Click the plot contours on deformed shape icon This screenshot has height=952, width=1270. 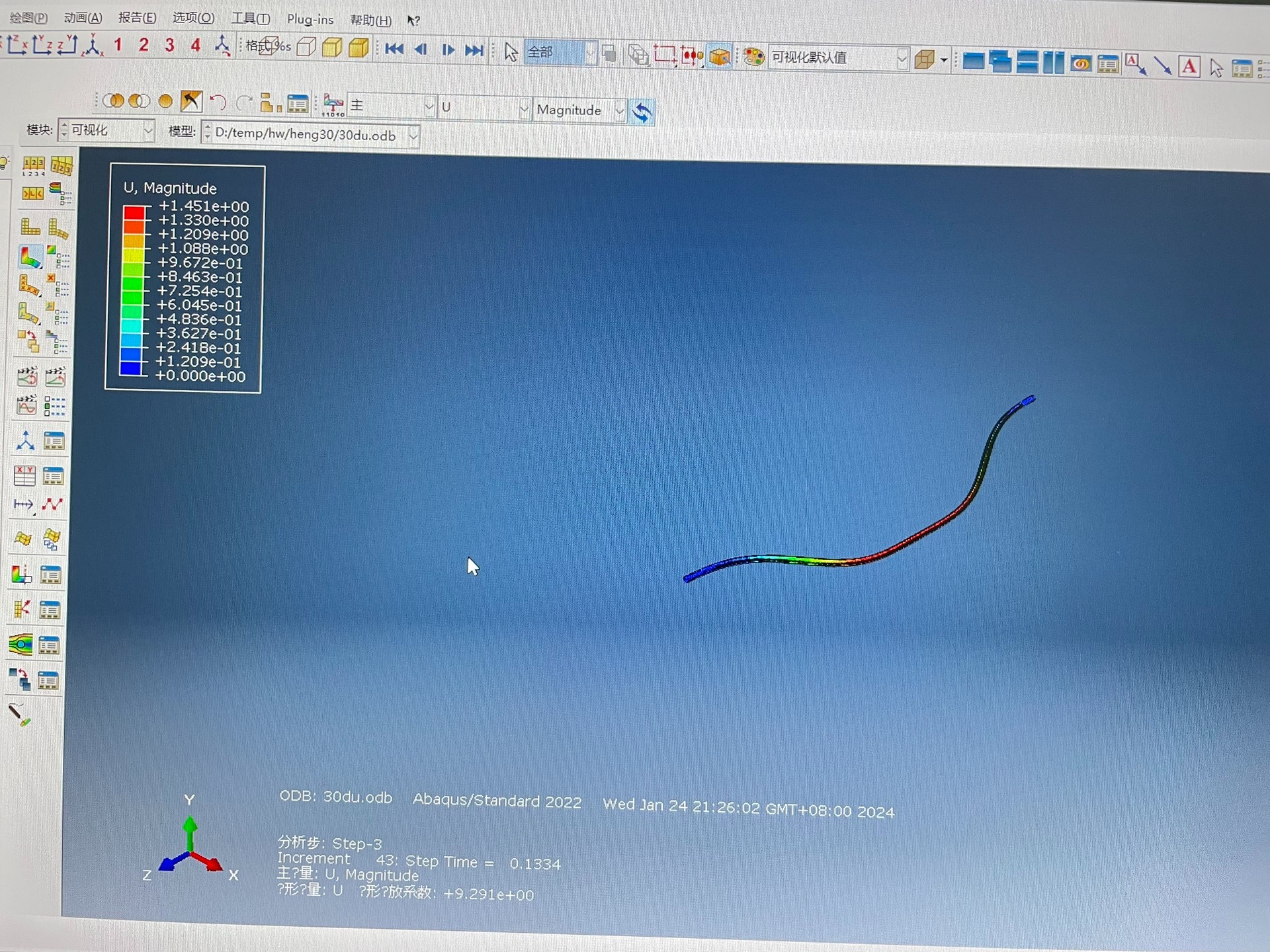tap(30, 257)
